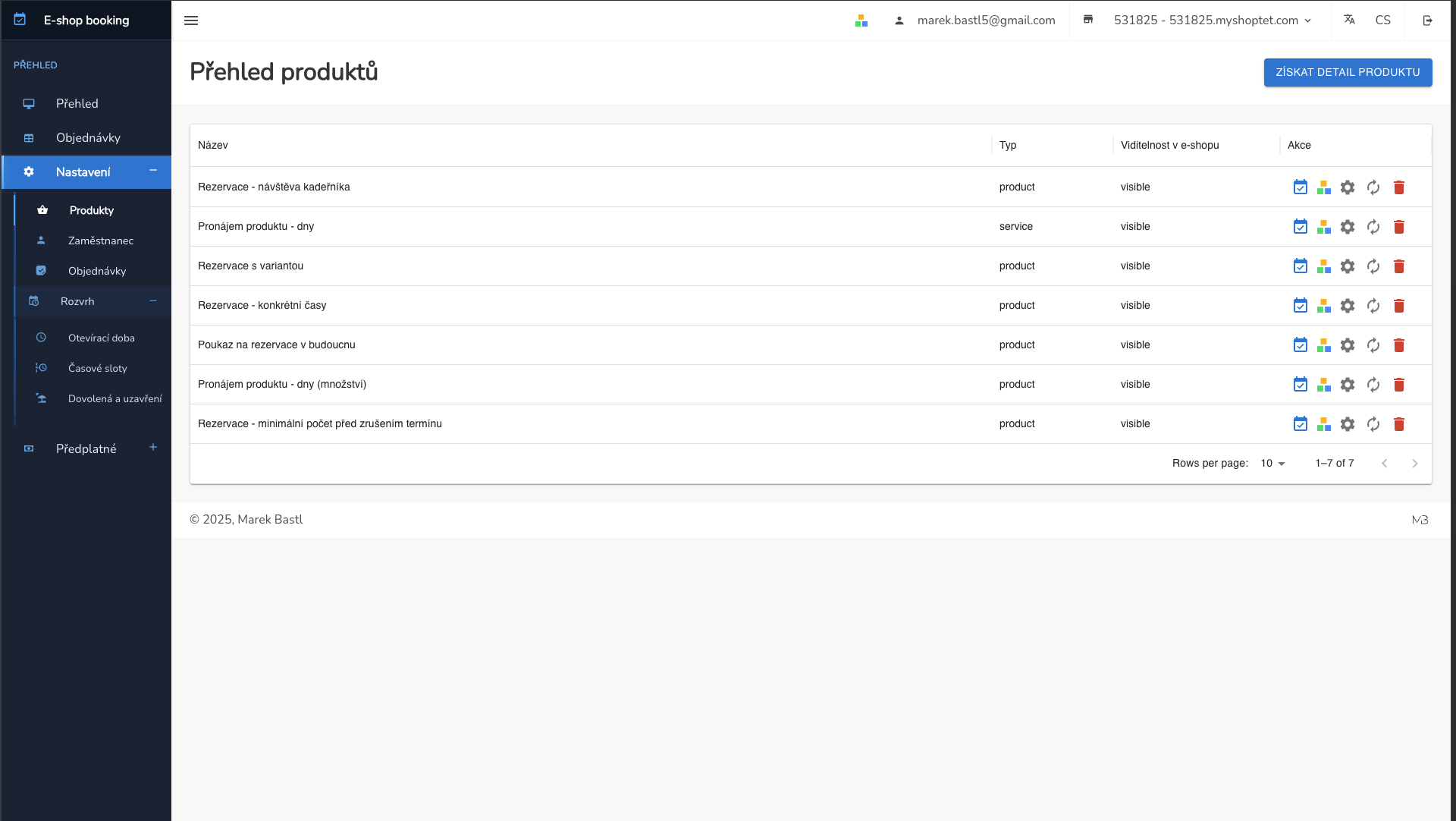The width and height of the screenshot is (1456, 821).
Task: Open Zaměstnanec in the sidebar
Action: (x=101, y=241)
